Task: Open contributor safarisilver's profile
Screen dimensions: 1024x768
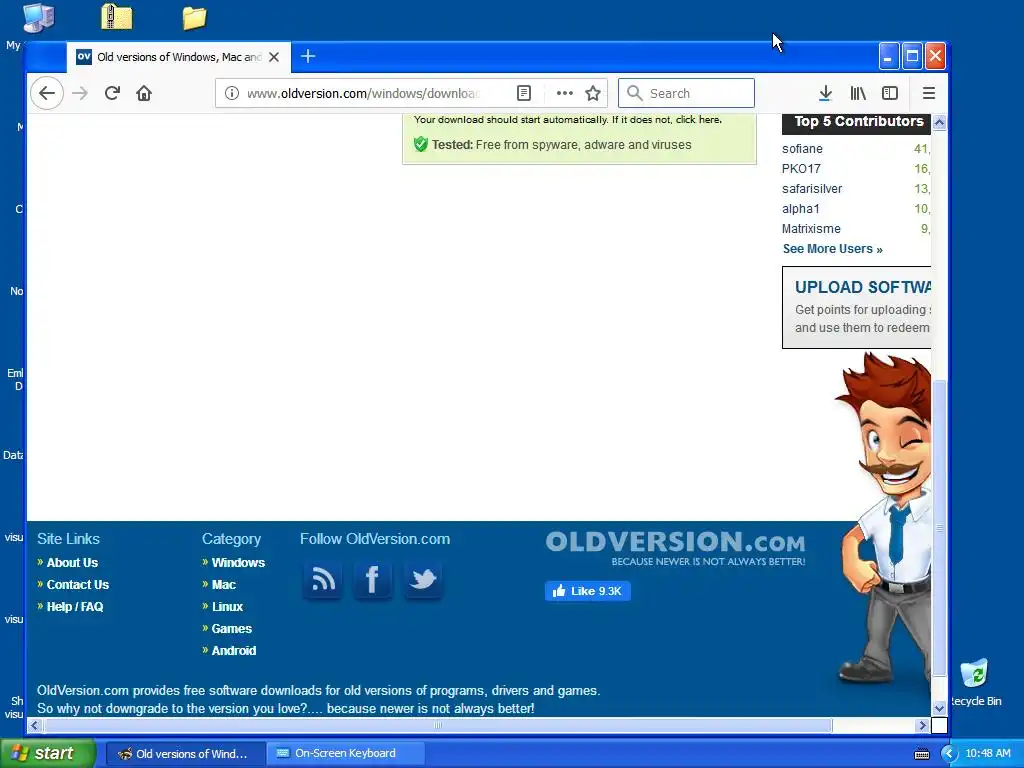Action: 812,189
